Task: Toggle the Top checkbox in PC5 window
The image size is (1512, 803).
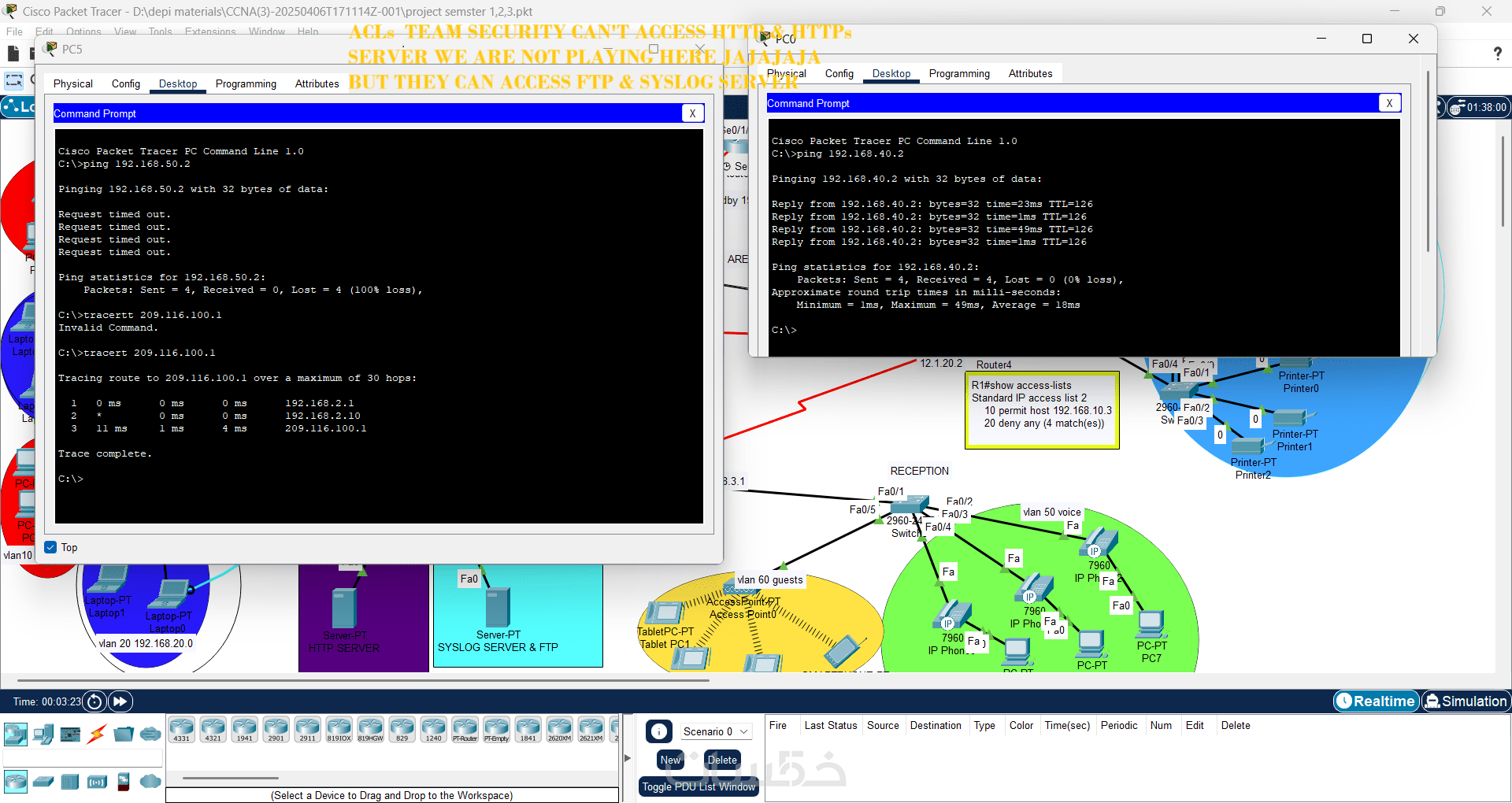Action: pos(50,547)
